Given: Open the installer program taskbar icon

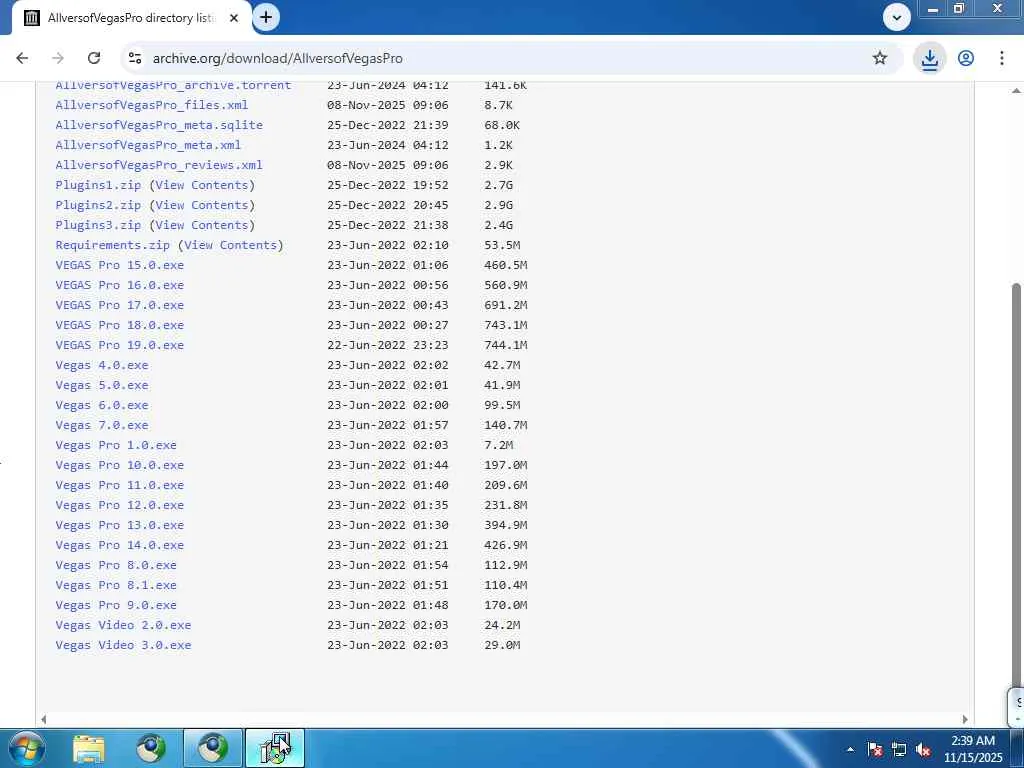Looking at the screenshot, I should pos(275,748).
